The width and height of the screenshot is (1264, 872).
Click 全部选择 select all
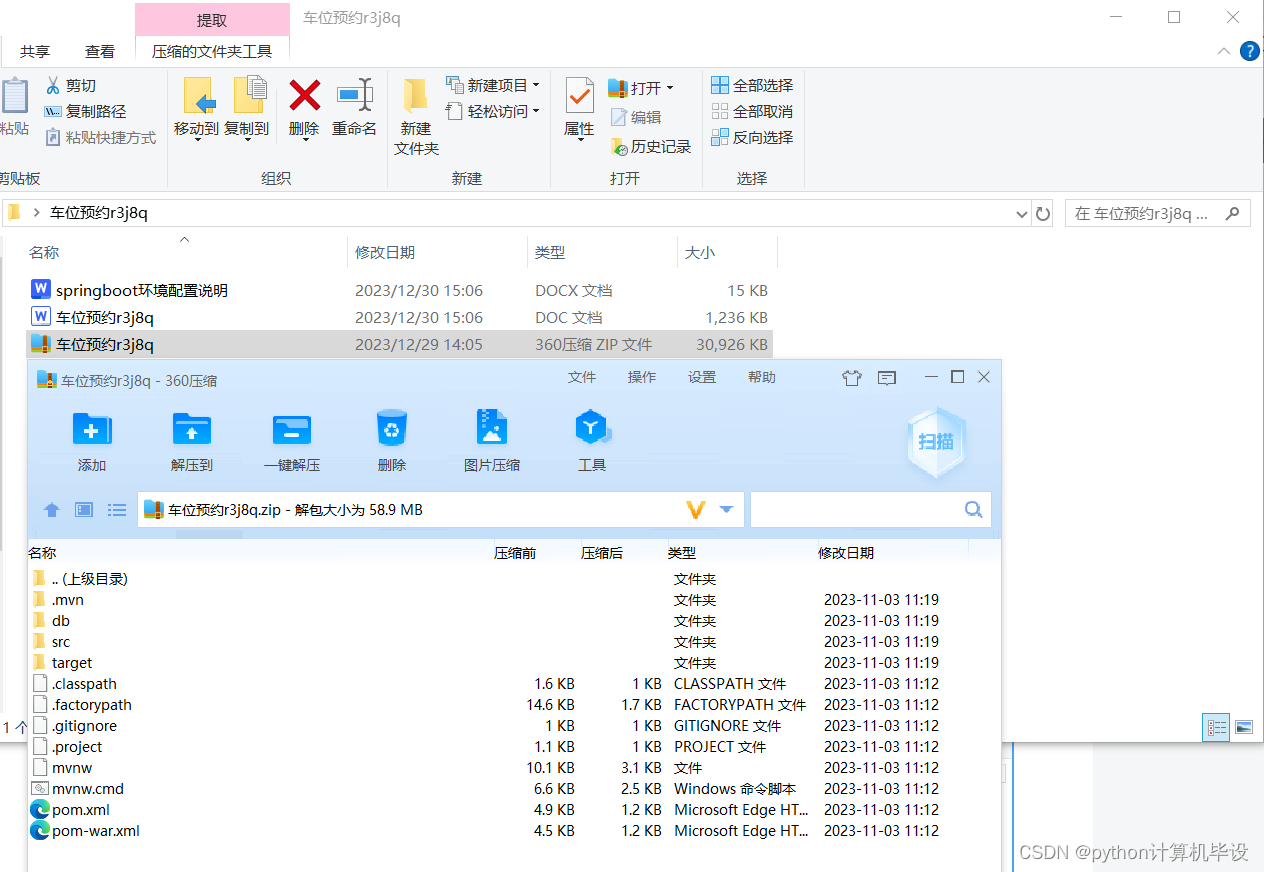pyautogui.click(x=752, y=86)
